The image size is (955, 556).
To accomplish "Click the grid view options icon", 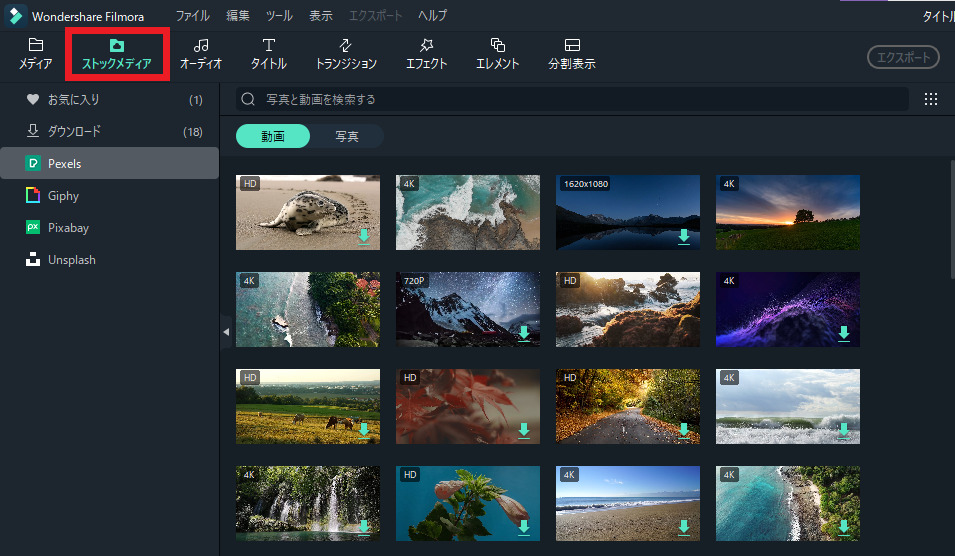I will [x=931, y=99].
